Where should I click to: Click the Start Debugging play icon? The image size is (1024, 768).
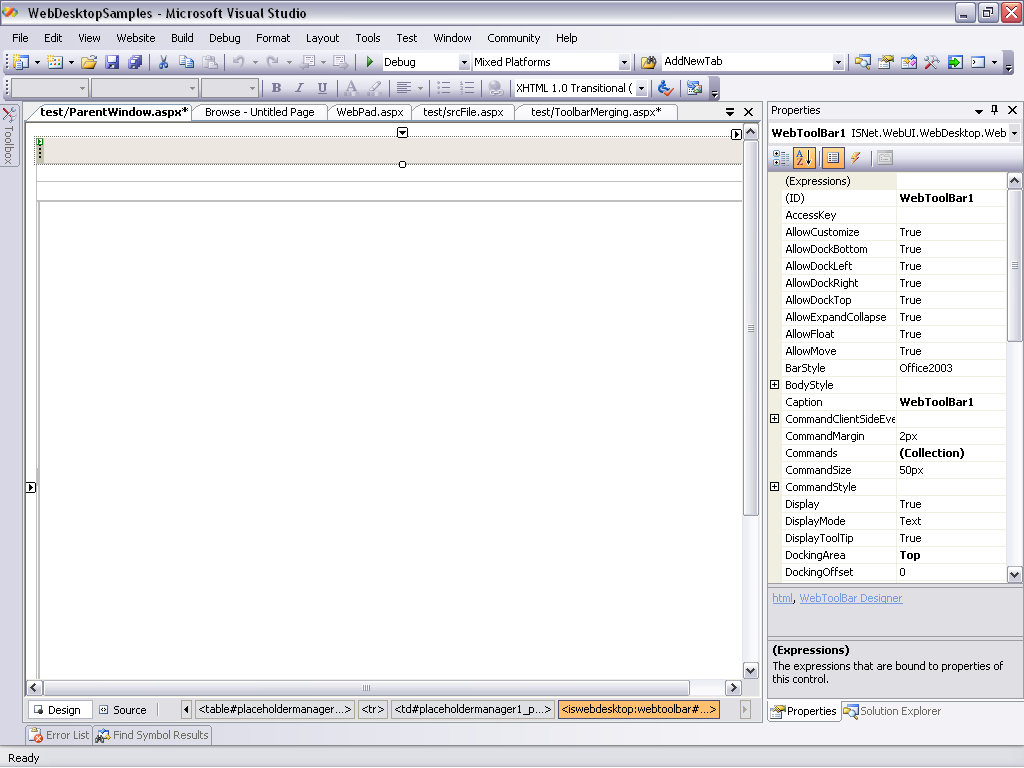[370, 62]
